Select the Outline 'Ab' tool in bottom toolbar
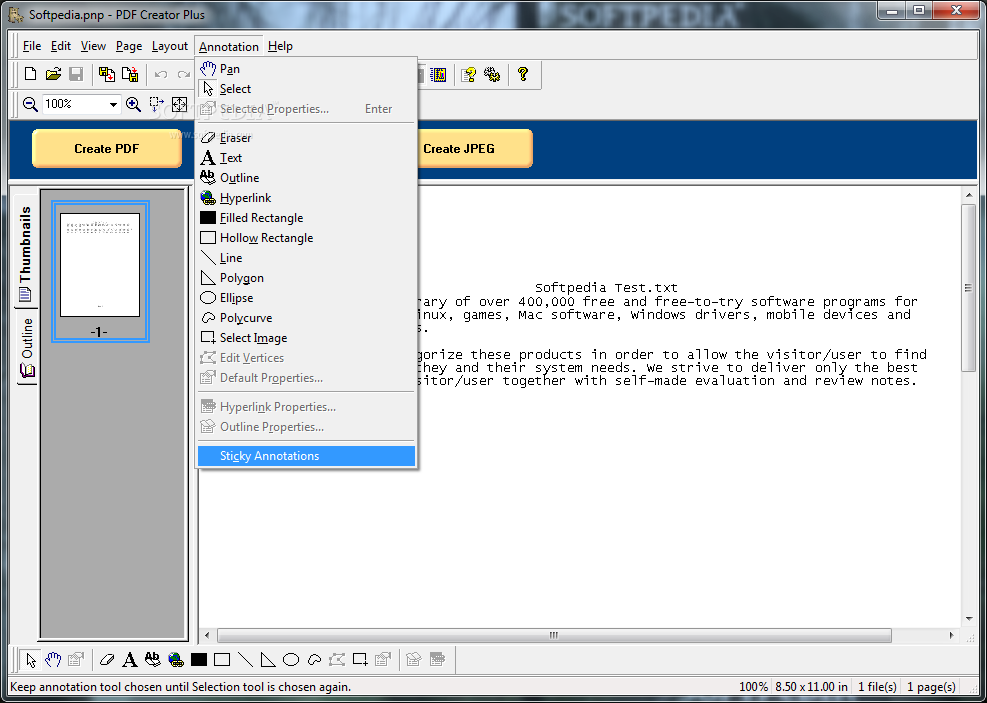Screen dimensions: 987x703 point(152,660)
